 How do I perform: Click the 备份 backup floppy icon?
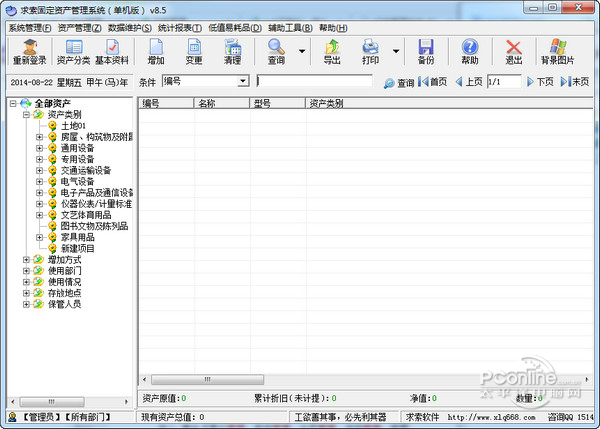[x=426, y=51]
